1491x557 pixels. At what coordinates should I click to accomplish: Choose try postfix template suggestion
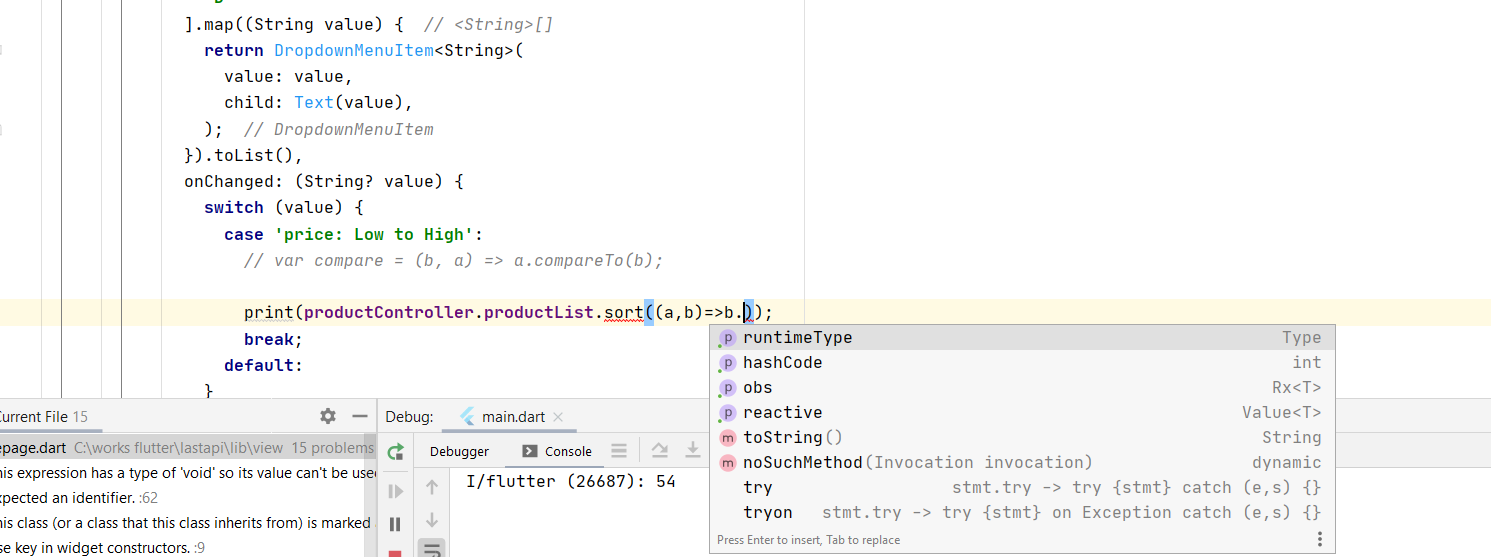(x=1020, y=488)
